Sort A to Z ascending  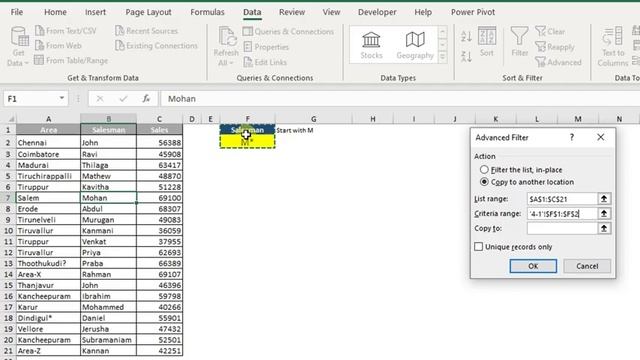(x=466, y=36)
